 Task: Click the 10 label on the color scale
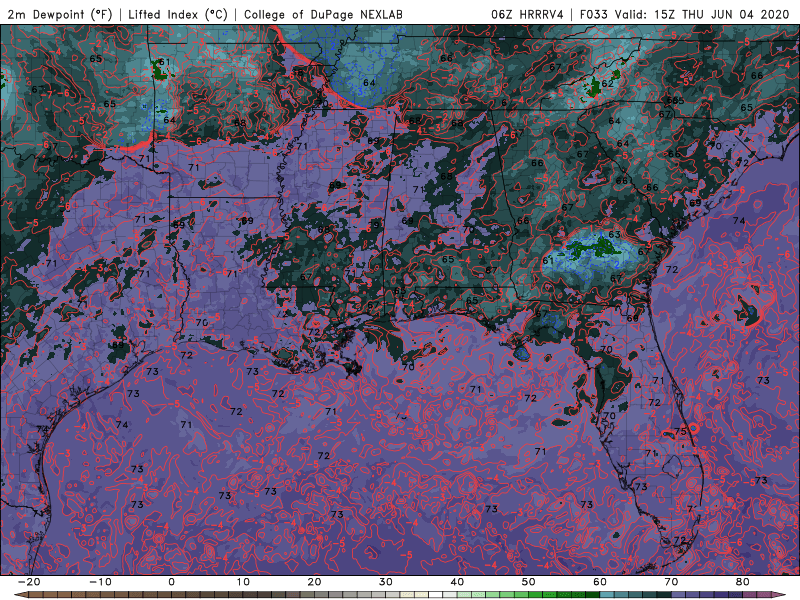tap(243, 582)
